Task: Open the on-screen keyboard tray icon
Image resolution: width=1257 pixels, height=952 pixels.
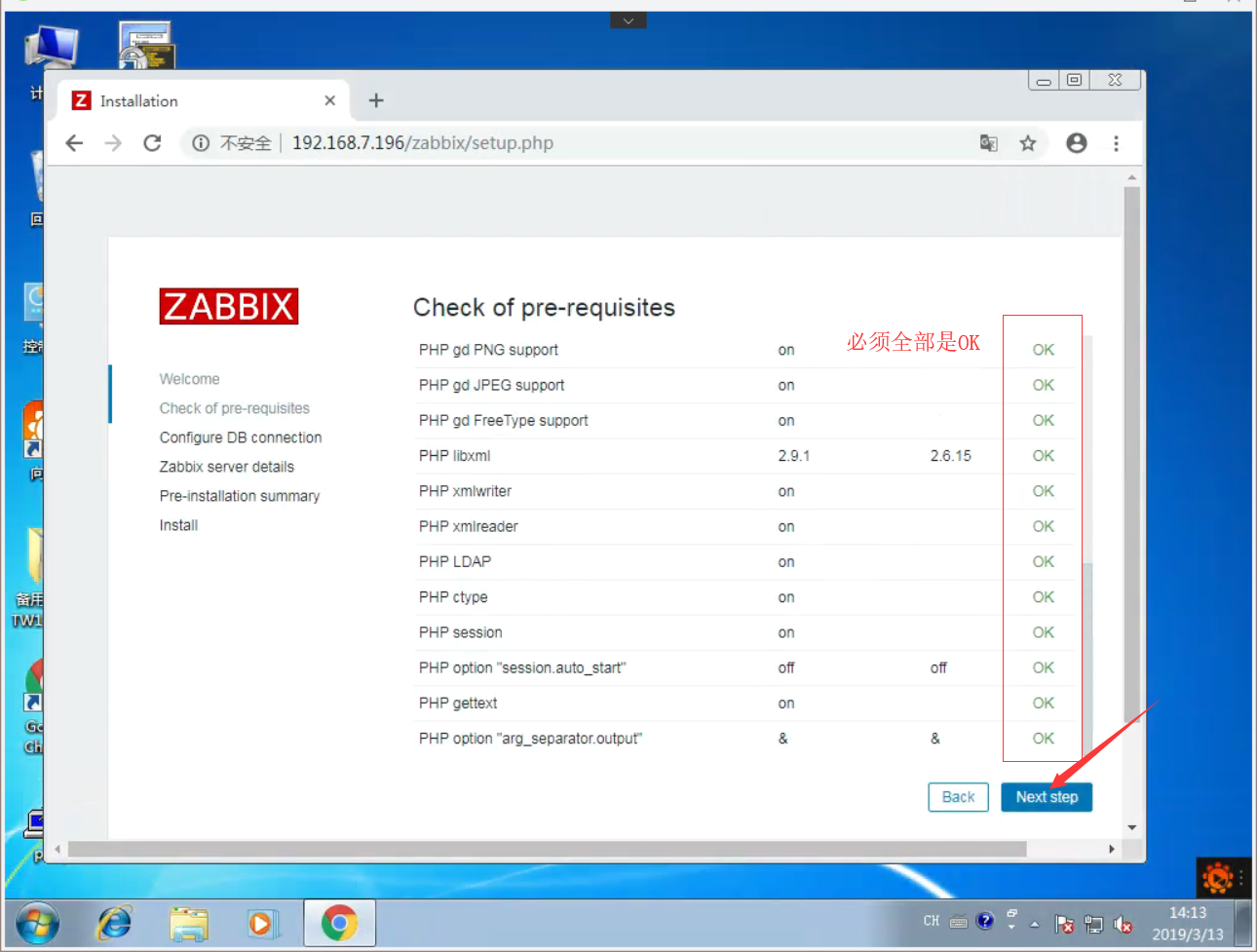Action: coord(959,922)
